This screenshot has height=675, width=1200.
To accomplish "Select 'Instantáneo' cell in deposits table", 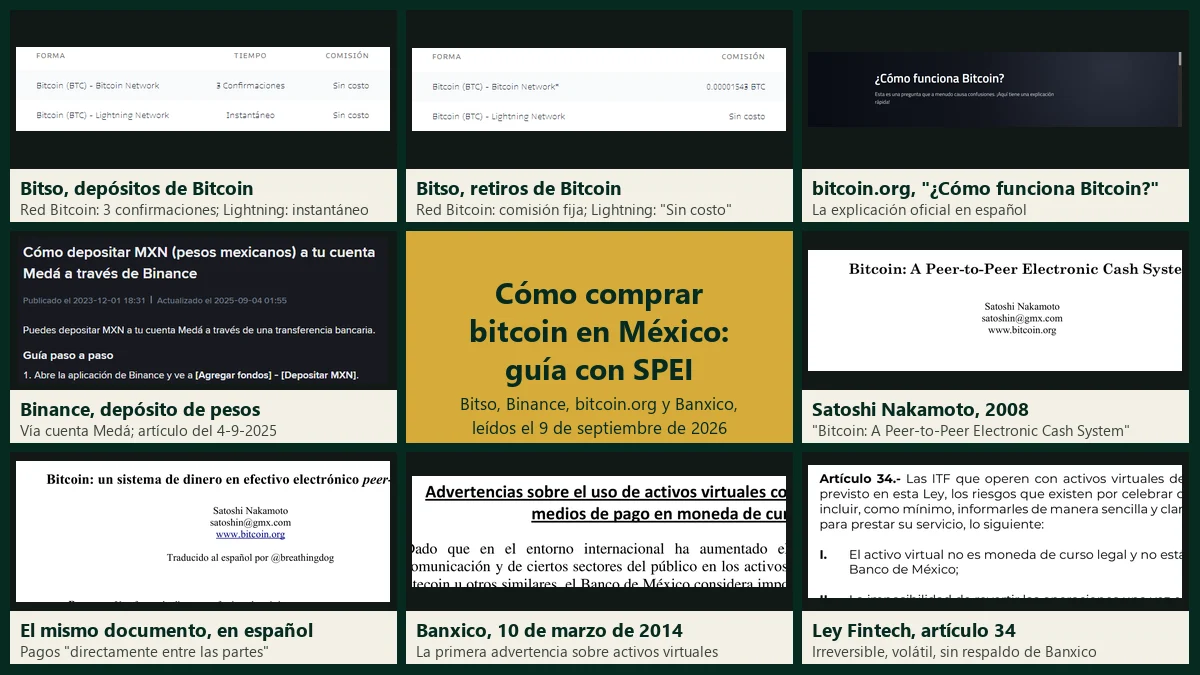I will coord(250,115).
